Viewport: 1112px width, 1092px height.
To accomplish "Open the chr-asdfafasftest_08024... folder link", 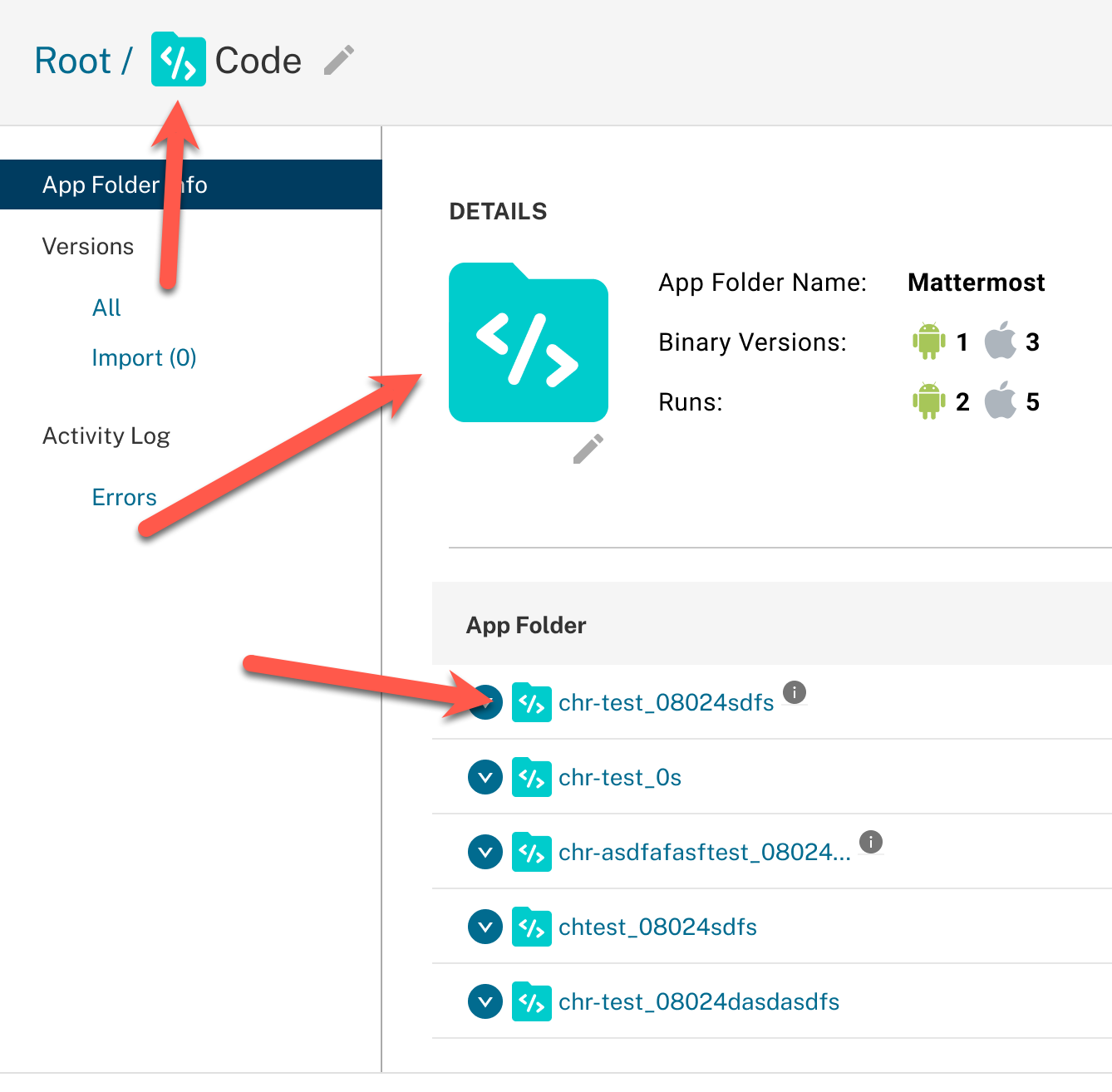I will click(x=705, y=853).
